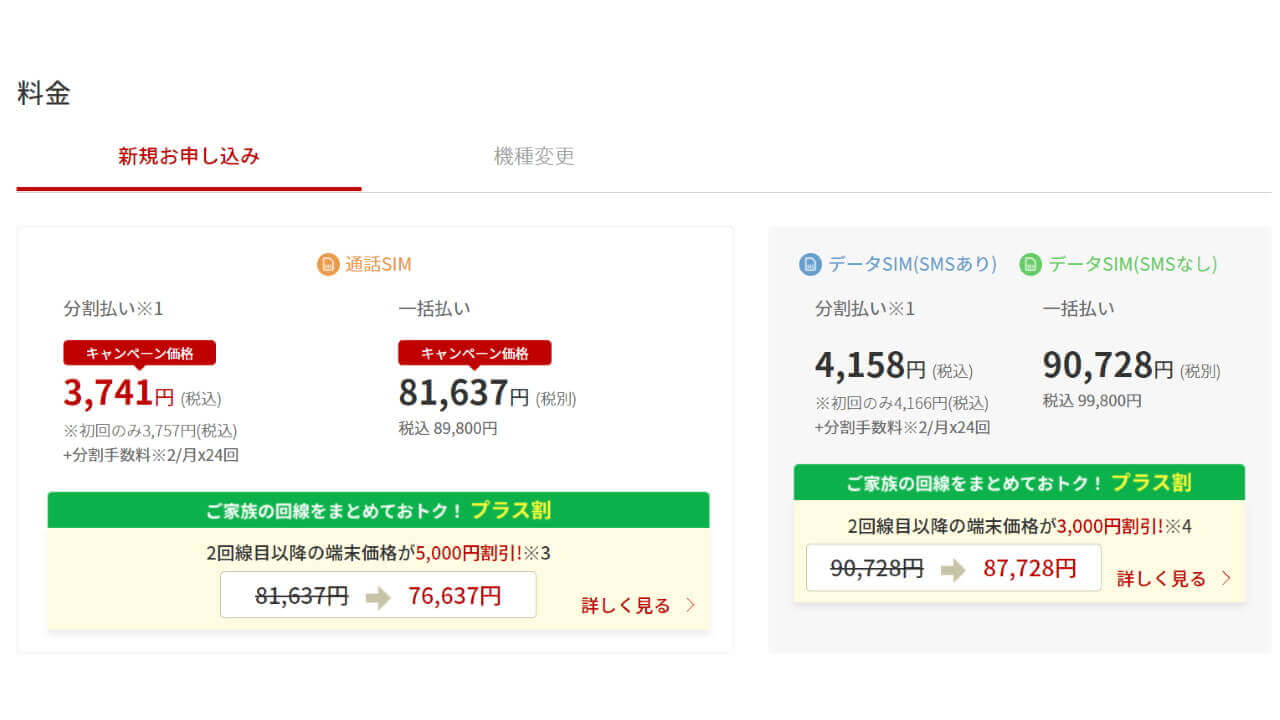Click the discounted 76,637円 price
Image resolution: width=1280 pixels, height=720 pixels.
click(454, 596)
